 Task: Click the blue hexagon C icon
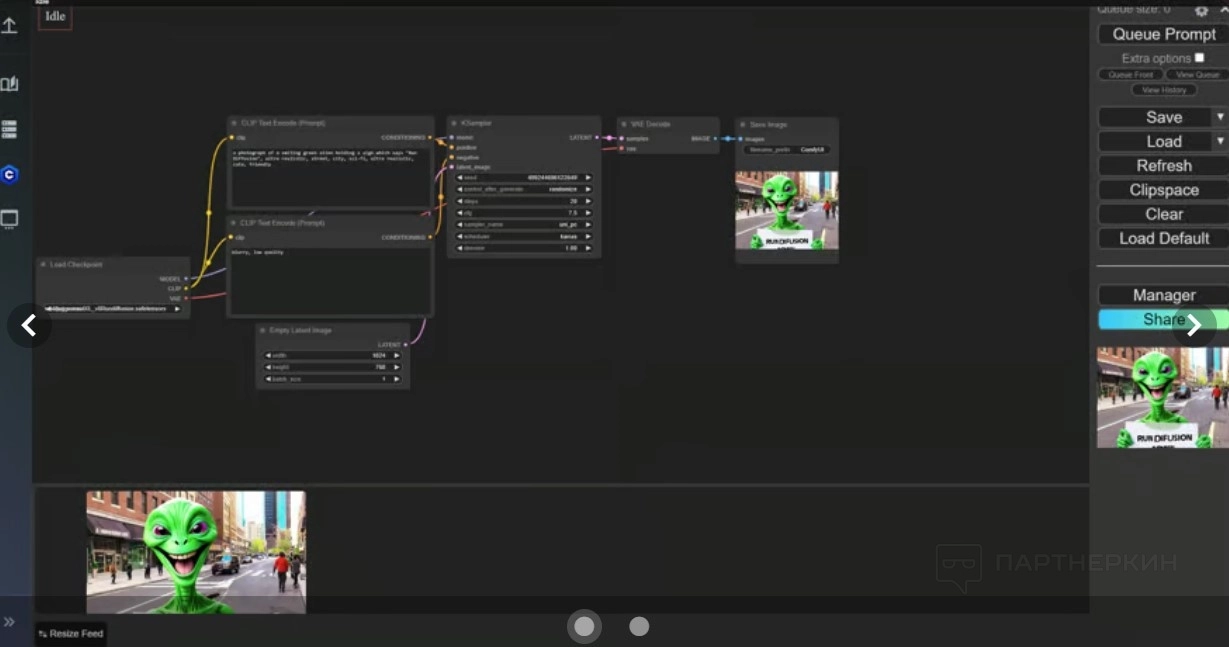[x=9, y=175]
